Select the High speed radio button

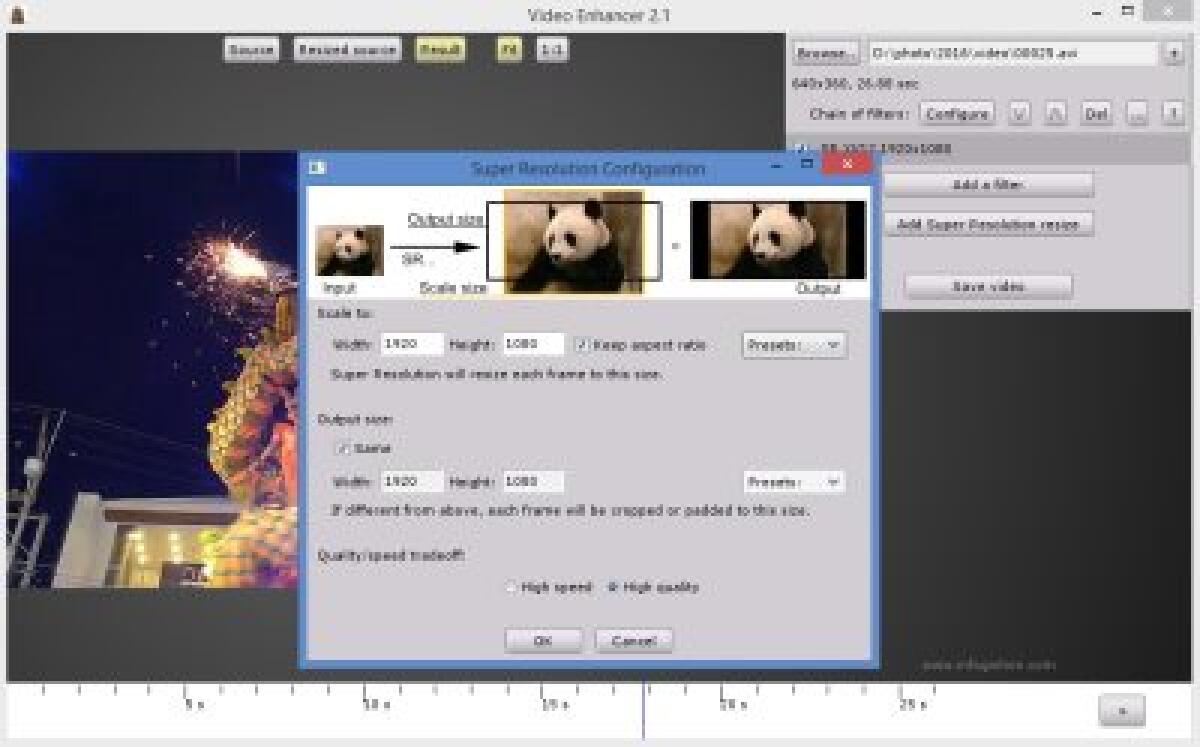(x=510, y=587)
